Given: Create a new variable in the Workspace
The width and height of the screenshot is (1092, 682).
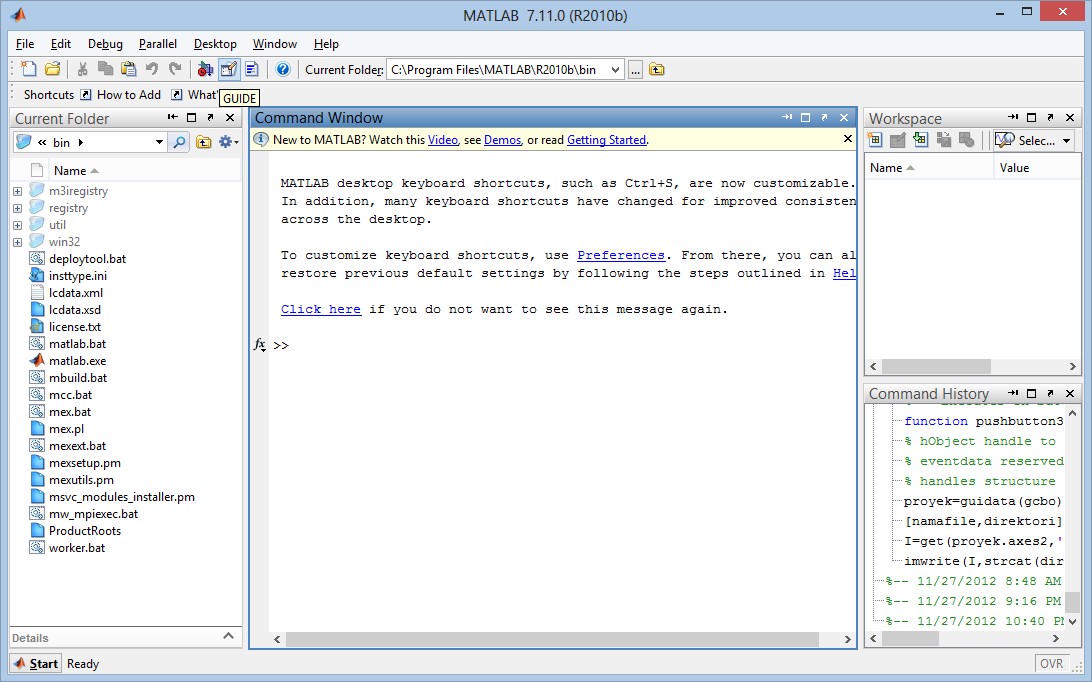Looking at the screenshot, I should pos(875,139).
